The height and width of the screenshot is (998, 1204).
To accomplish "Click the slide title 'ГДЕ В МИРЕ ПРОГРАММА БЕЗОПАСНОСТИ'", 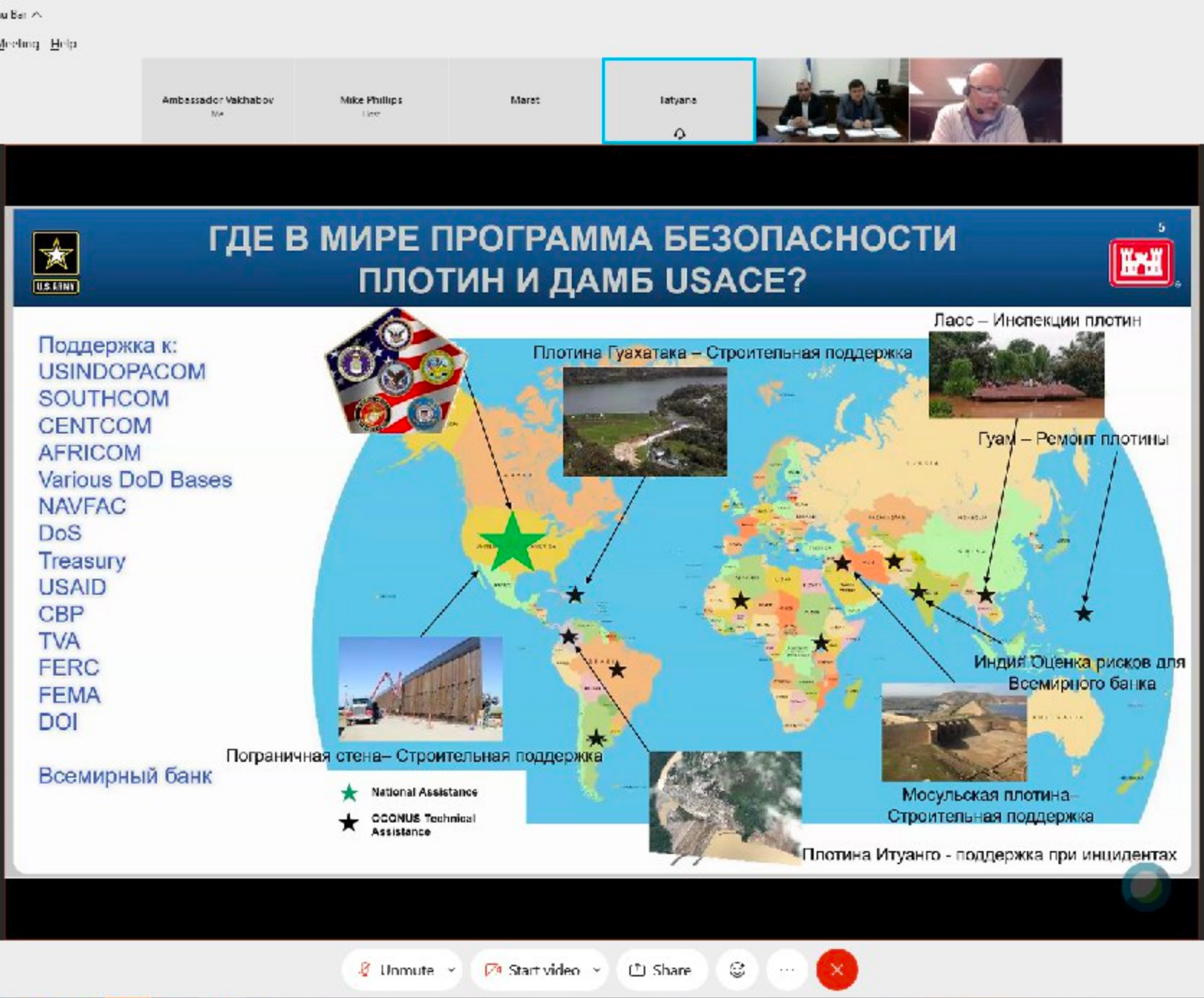I will 582,238.
